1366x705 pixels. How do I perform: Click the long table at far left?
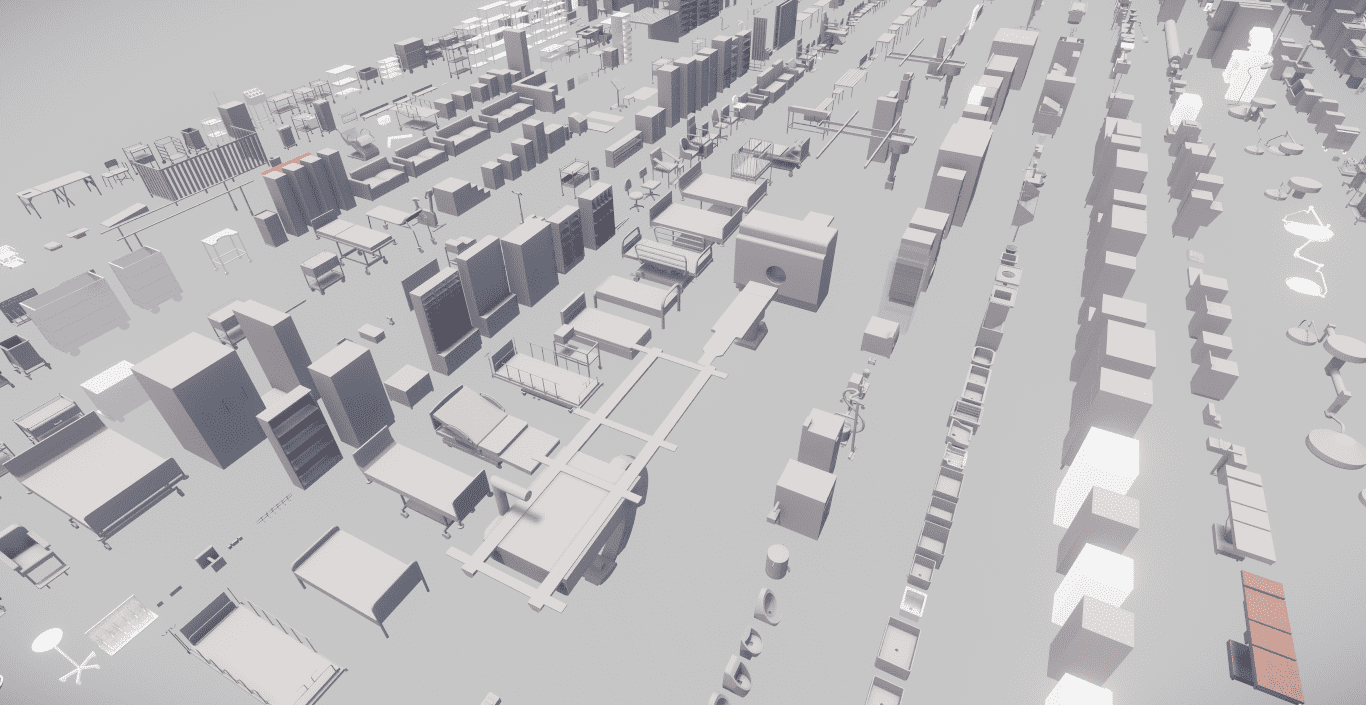(x=55, y=188)
